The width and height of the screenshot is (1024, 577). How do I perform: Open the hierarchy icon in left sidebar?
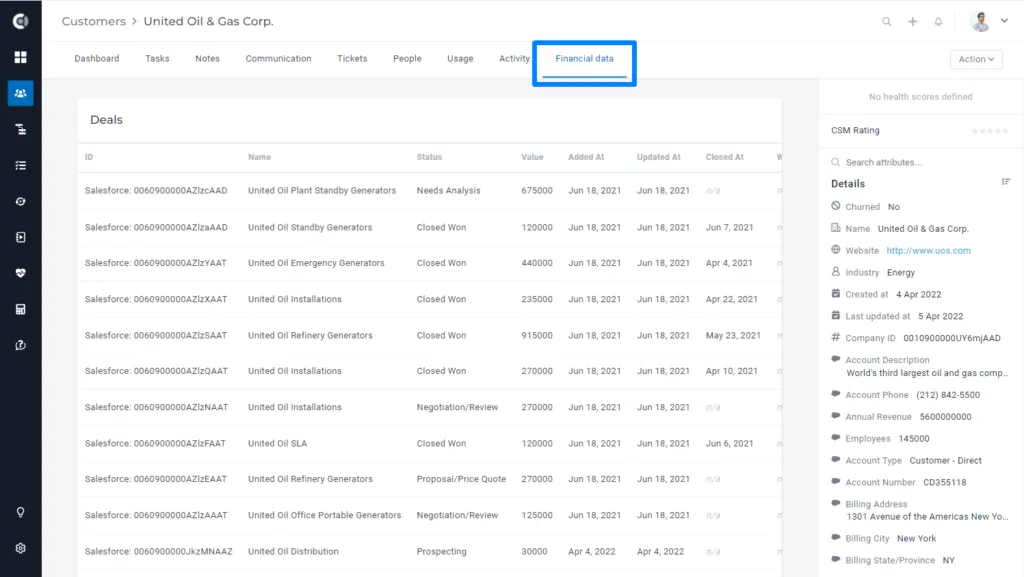(20, 129)
